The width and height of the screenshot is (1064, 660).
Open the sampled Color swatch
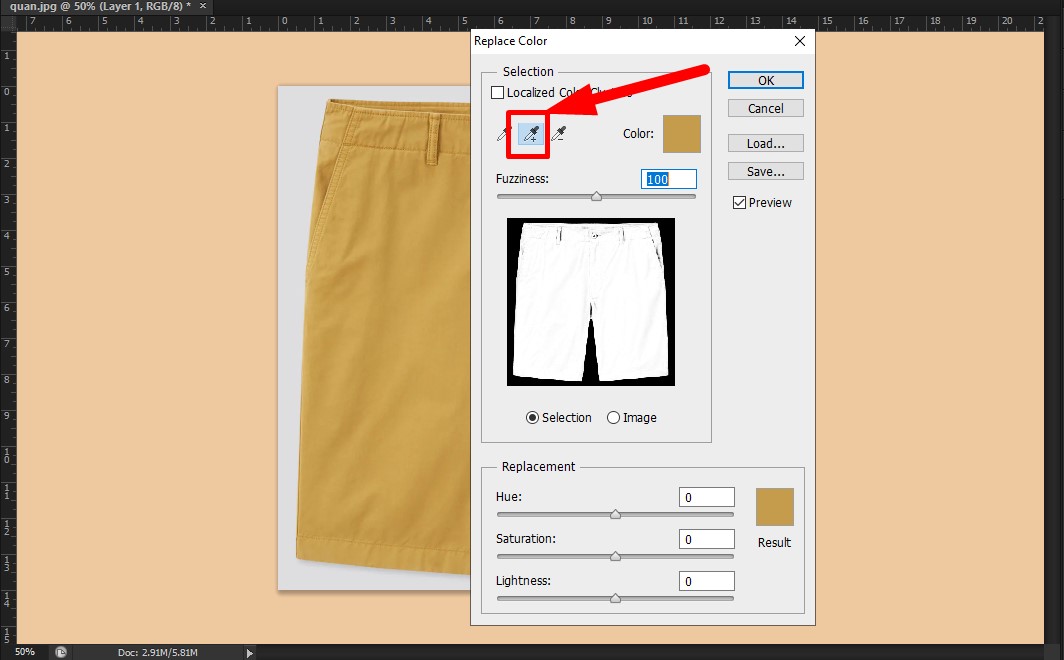click(x=681, y=134)
